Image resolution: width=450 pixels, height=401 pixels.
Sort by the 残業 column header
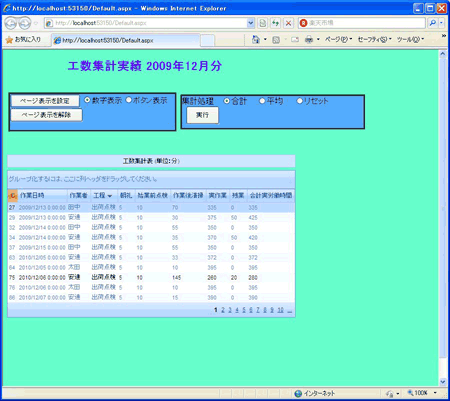click(x=238, y=196)
